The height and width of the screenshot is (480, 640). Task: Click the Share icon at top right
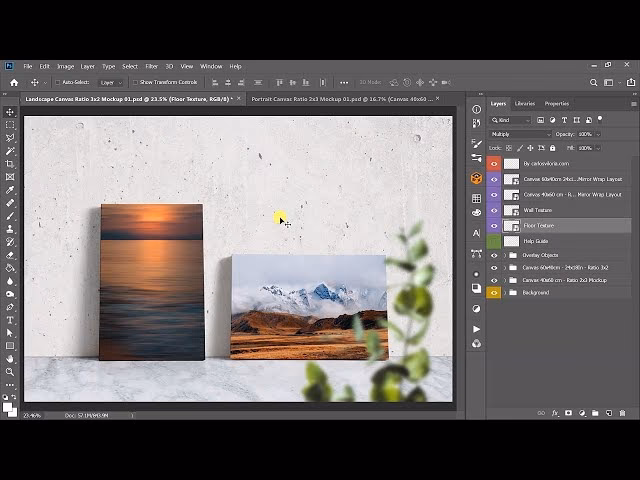coord(631,82)
